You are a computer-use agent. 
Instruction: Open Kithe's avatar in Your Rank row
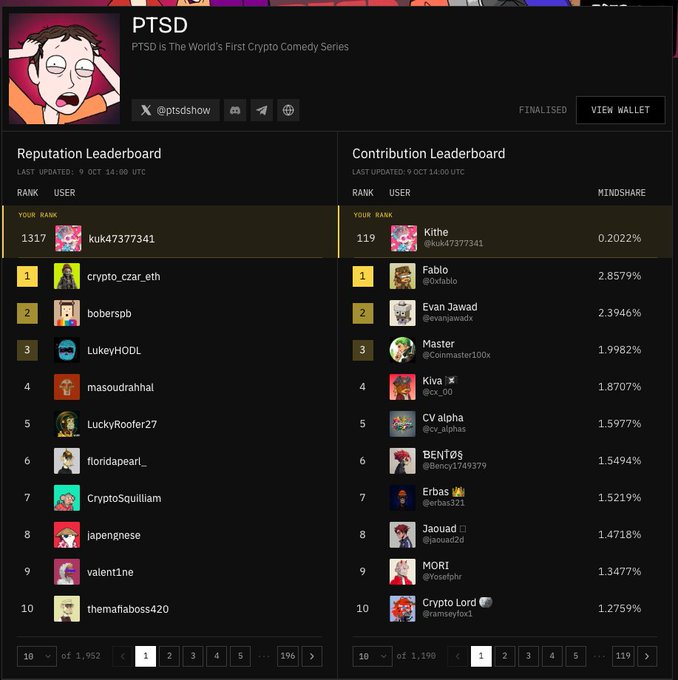pos(404,238)
